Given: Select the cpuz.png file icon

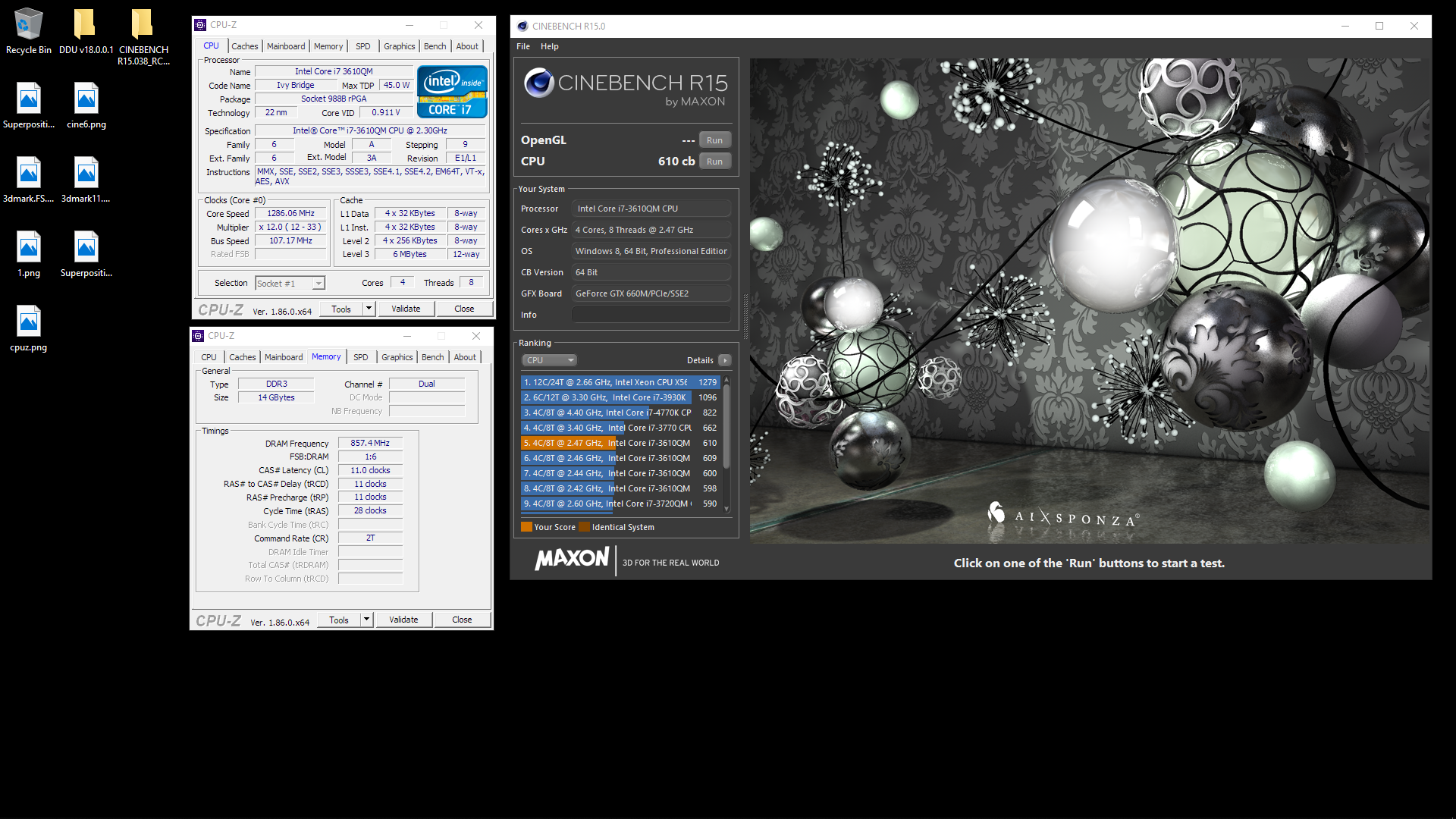Looking at the screenshot, I should 29,328.
